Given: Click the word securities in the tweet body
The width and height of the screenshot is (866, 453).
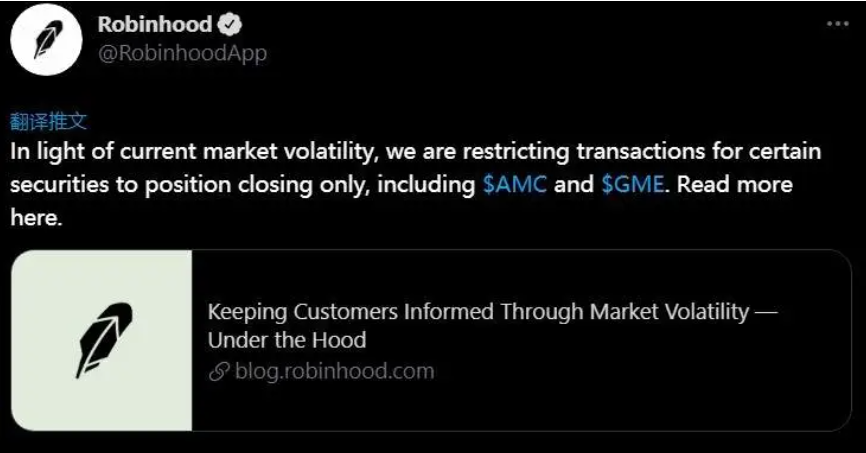Looking at the screenshot, I should tap(60, 185).
